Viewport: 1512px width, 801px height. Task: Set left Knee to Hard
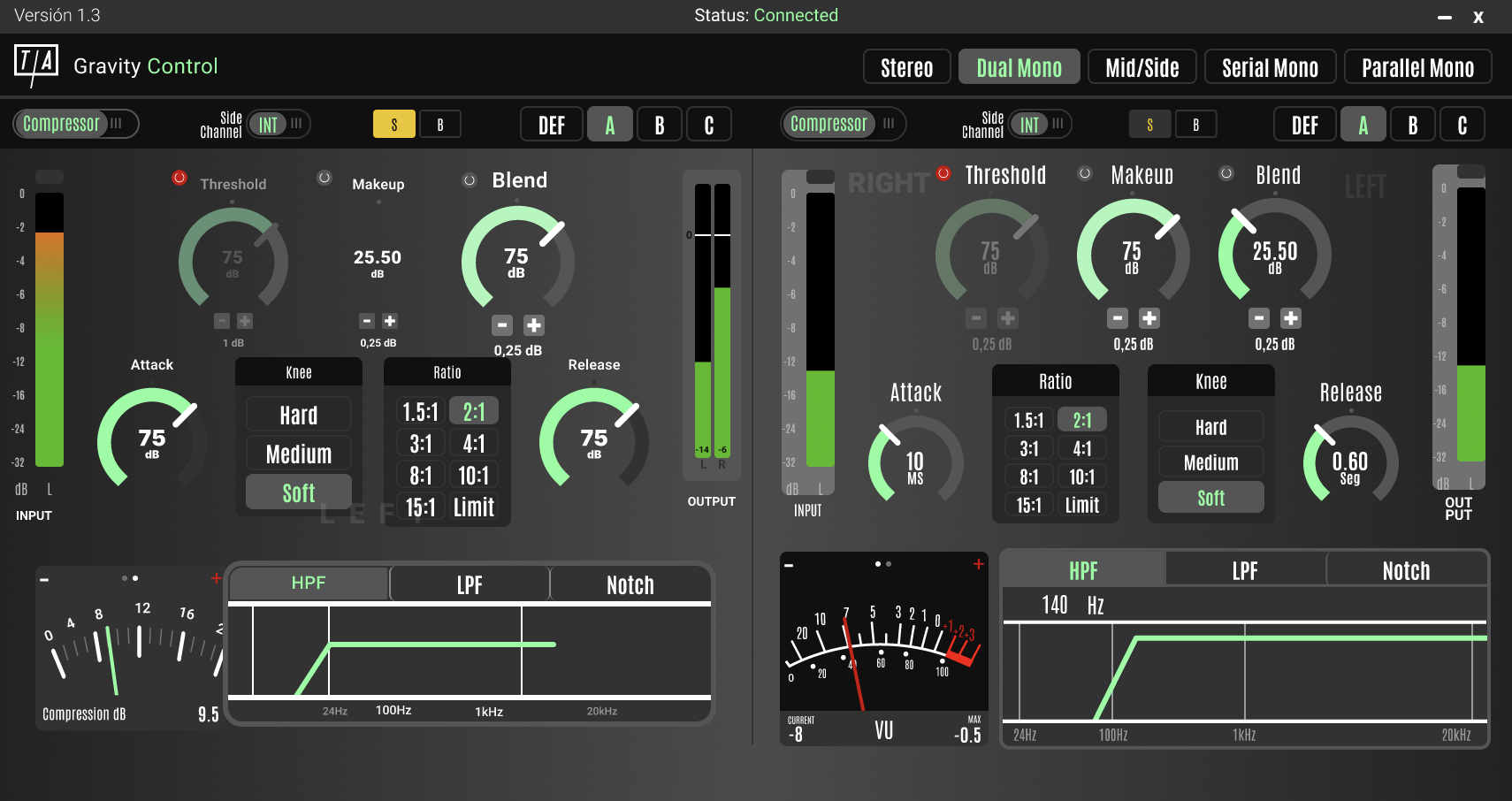[299, 415]
